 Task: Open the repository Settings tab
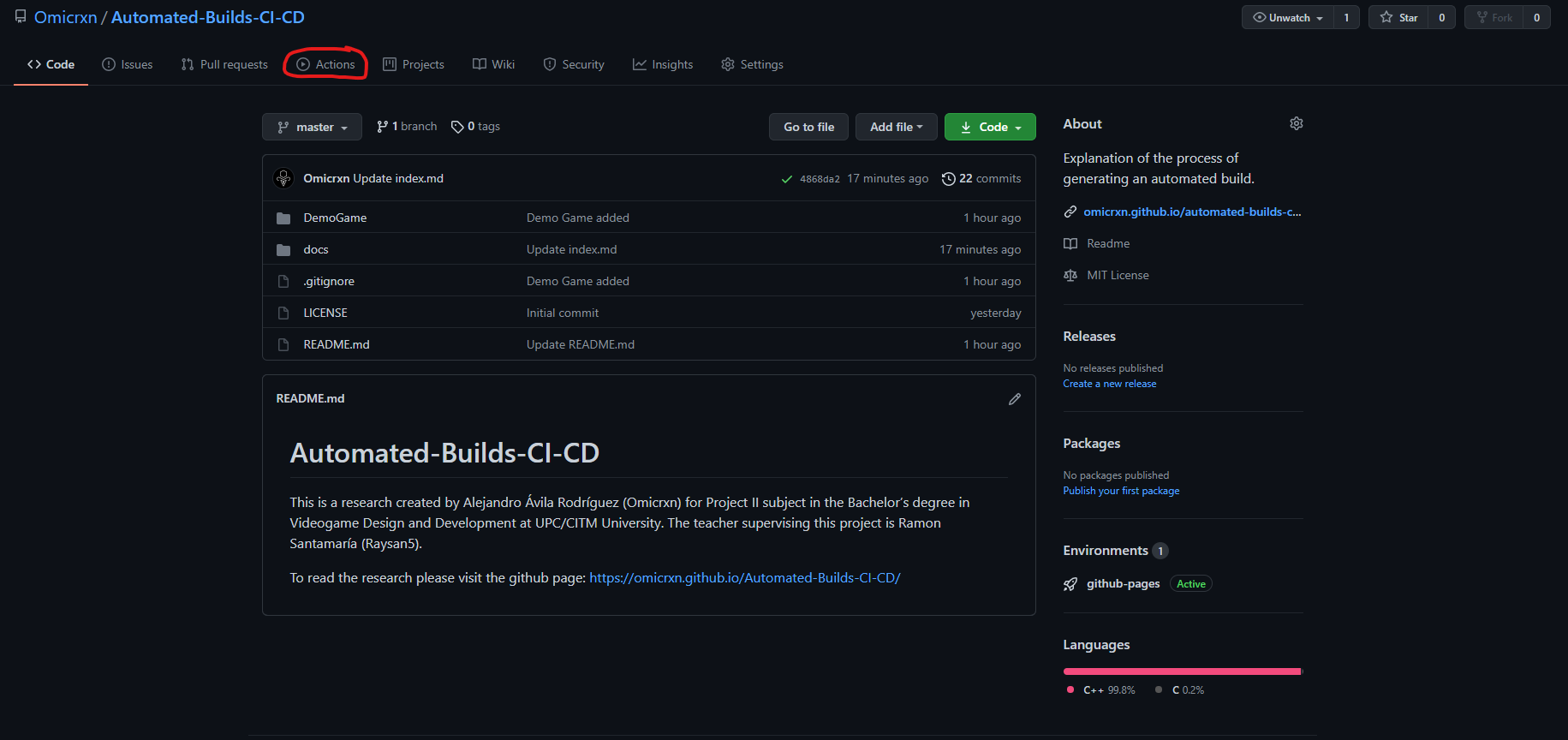click(x=752, y=64)
